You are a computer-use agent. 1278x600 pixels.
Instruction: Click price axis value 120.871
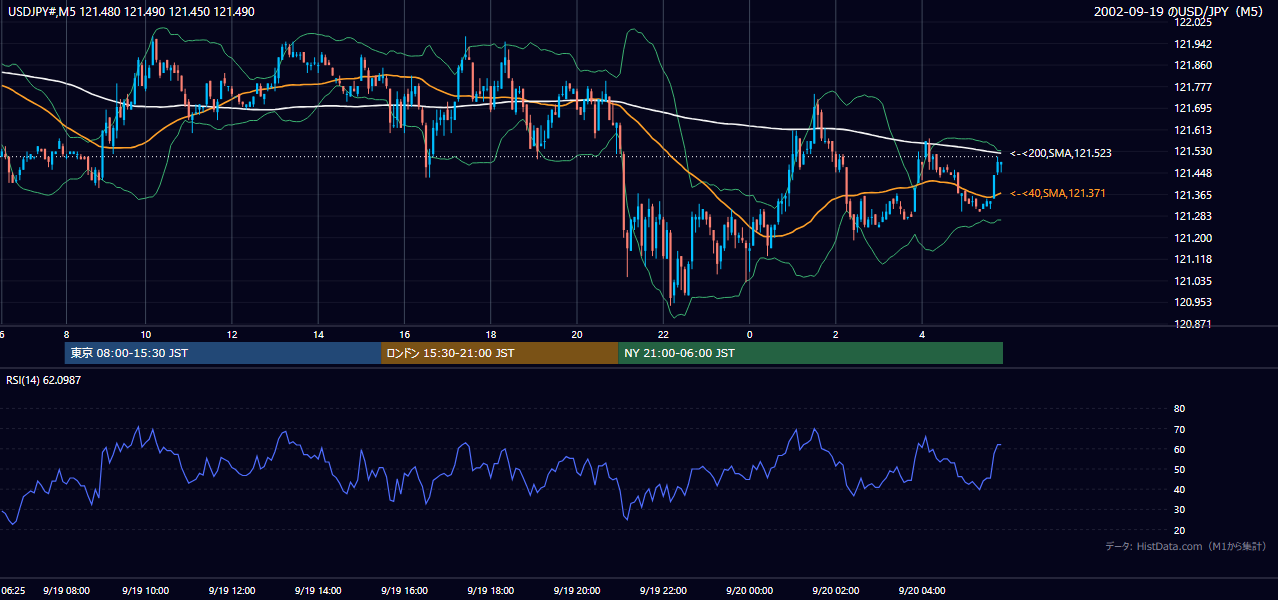[x=1192, y=324]
